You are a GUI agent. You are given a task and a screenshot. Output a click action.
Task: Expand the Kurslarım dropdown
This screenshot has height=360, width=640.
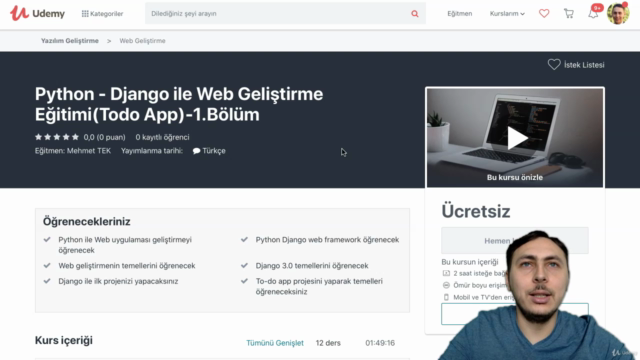tap(507, 13)
